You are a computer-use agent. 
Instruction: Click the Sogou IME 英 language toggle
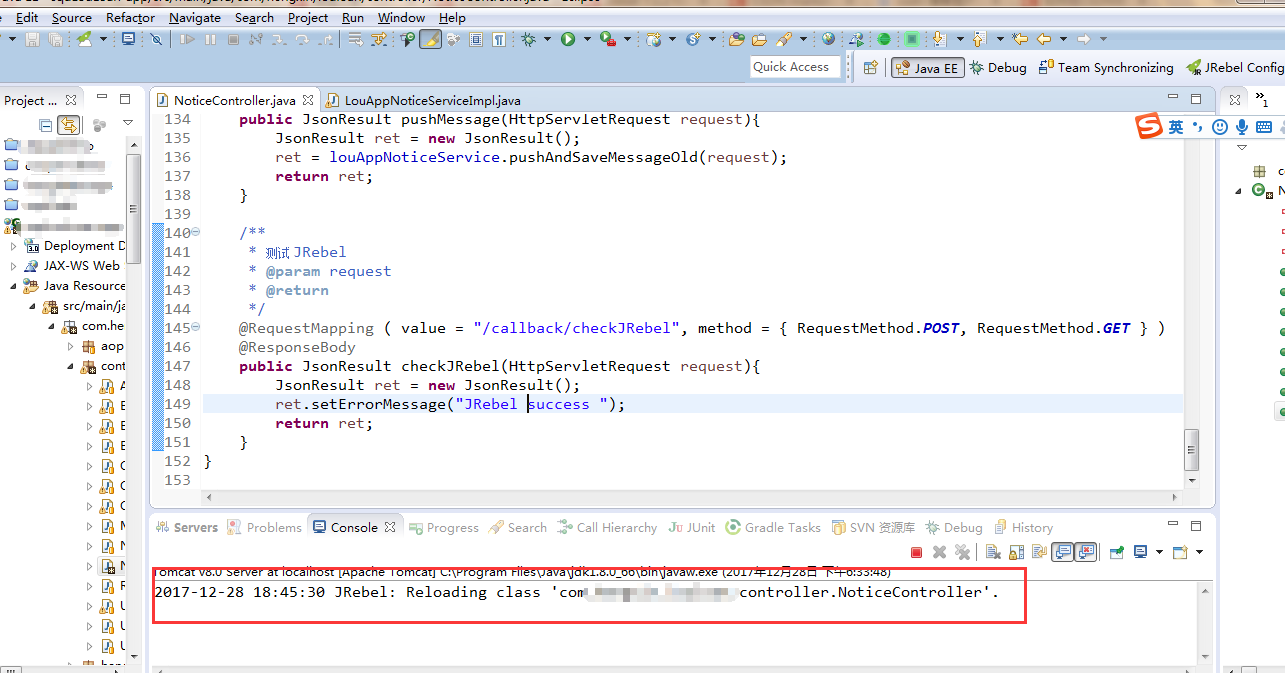click(x=1175, y=127)
